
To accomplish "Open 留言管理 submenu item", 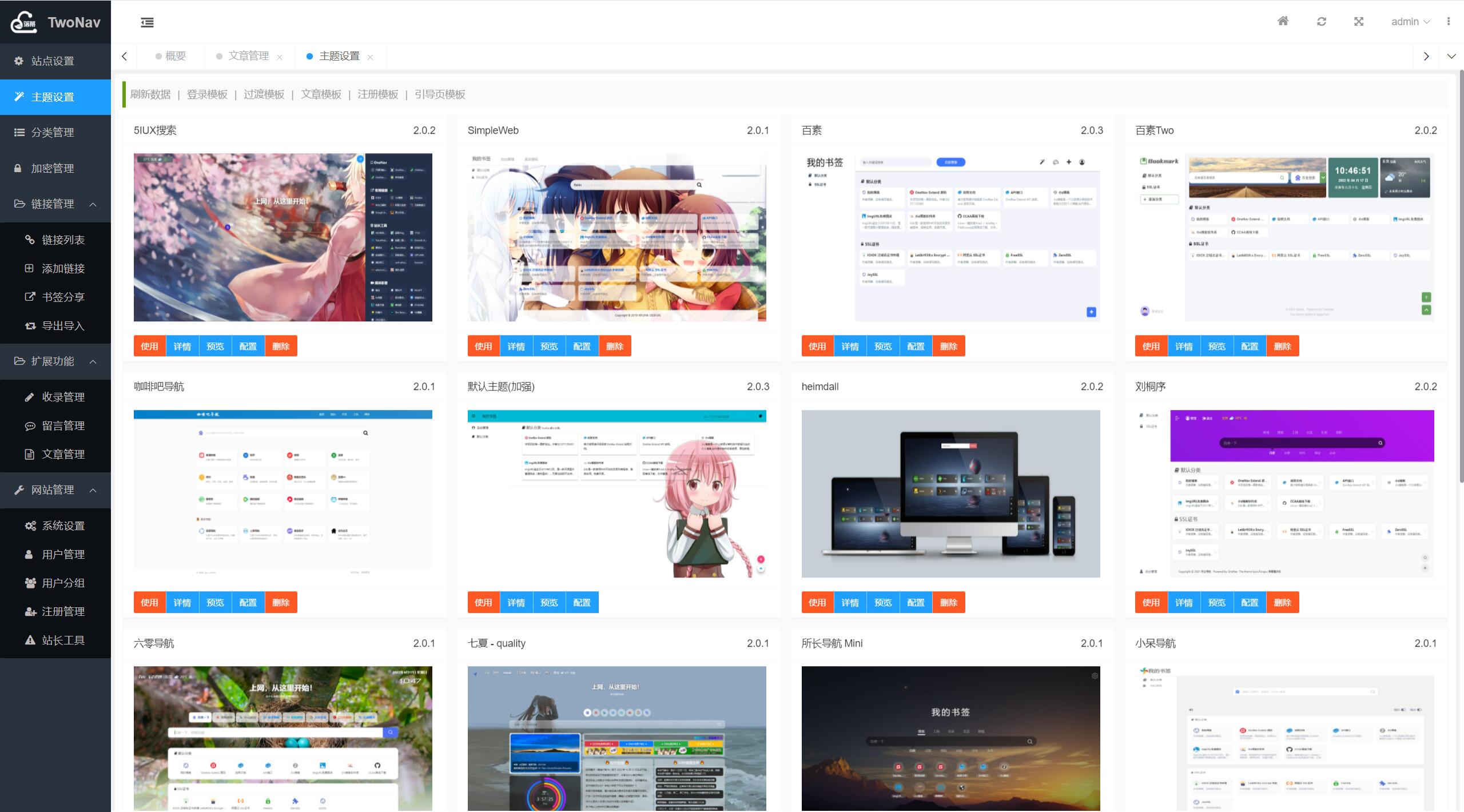I will point(55,425).
